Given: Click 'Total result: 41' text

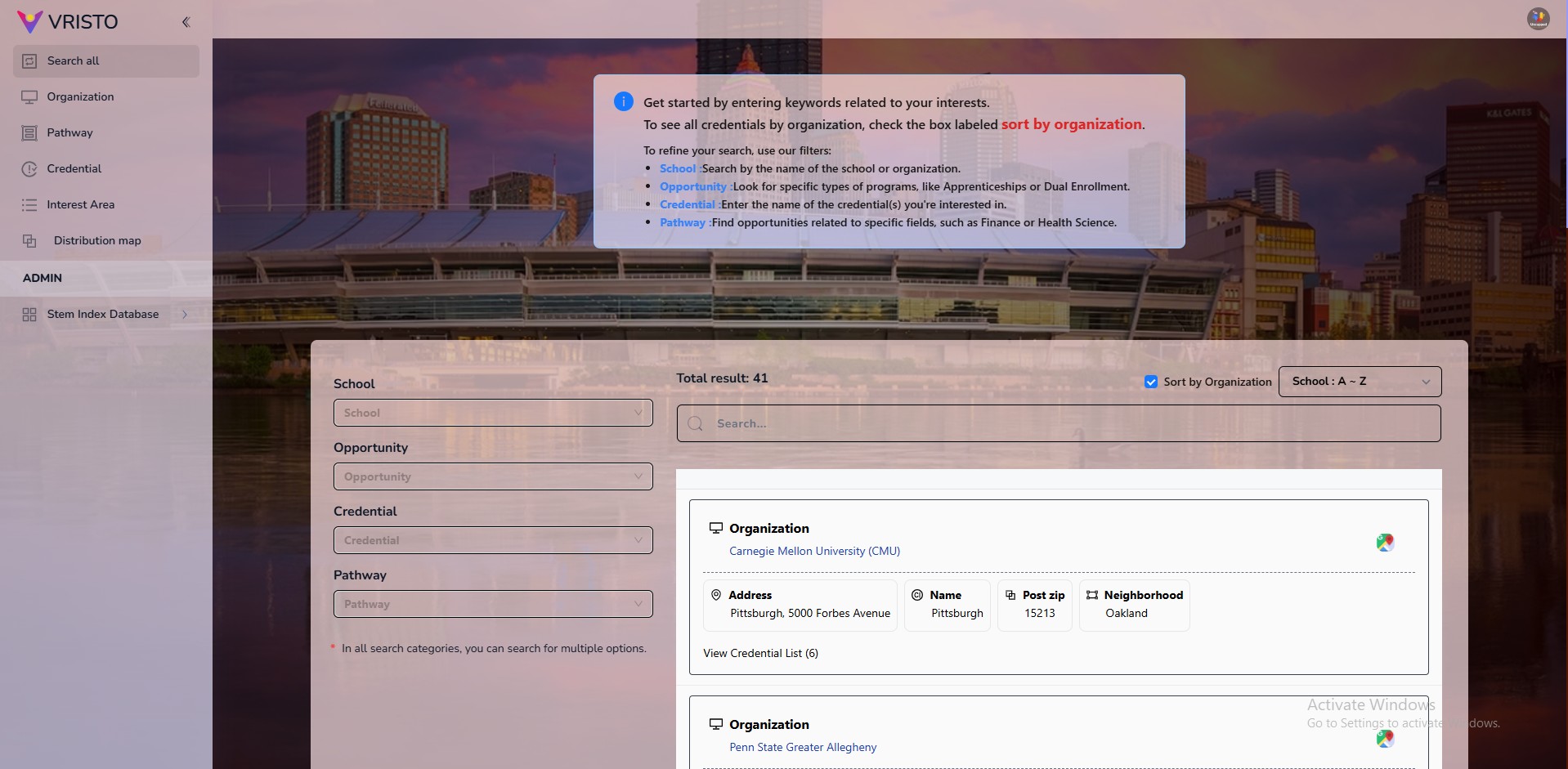Looking at the screenshot, I should 722,378.
